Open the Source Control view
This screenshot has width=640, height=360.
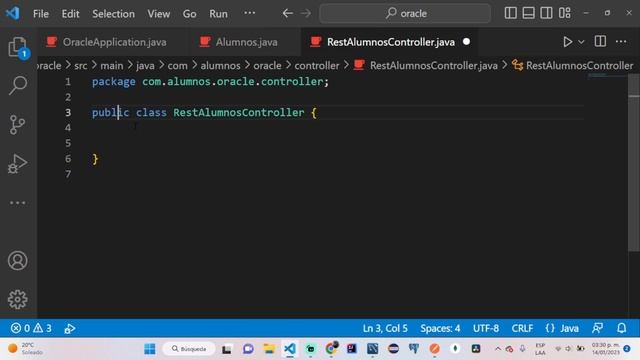tap(18, 124)
